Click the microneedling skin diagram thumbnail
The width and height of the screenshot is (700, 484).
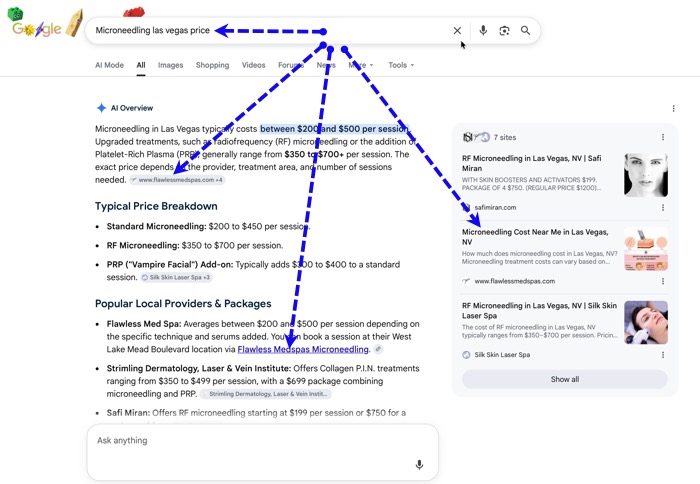pos(646,249)
